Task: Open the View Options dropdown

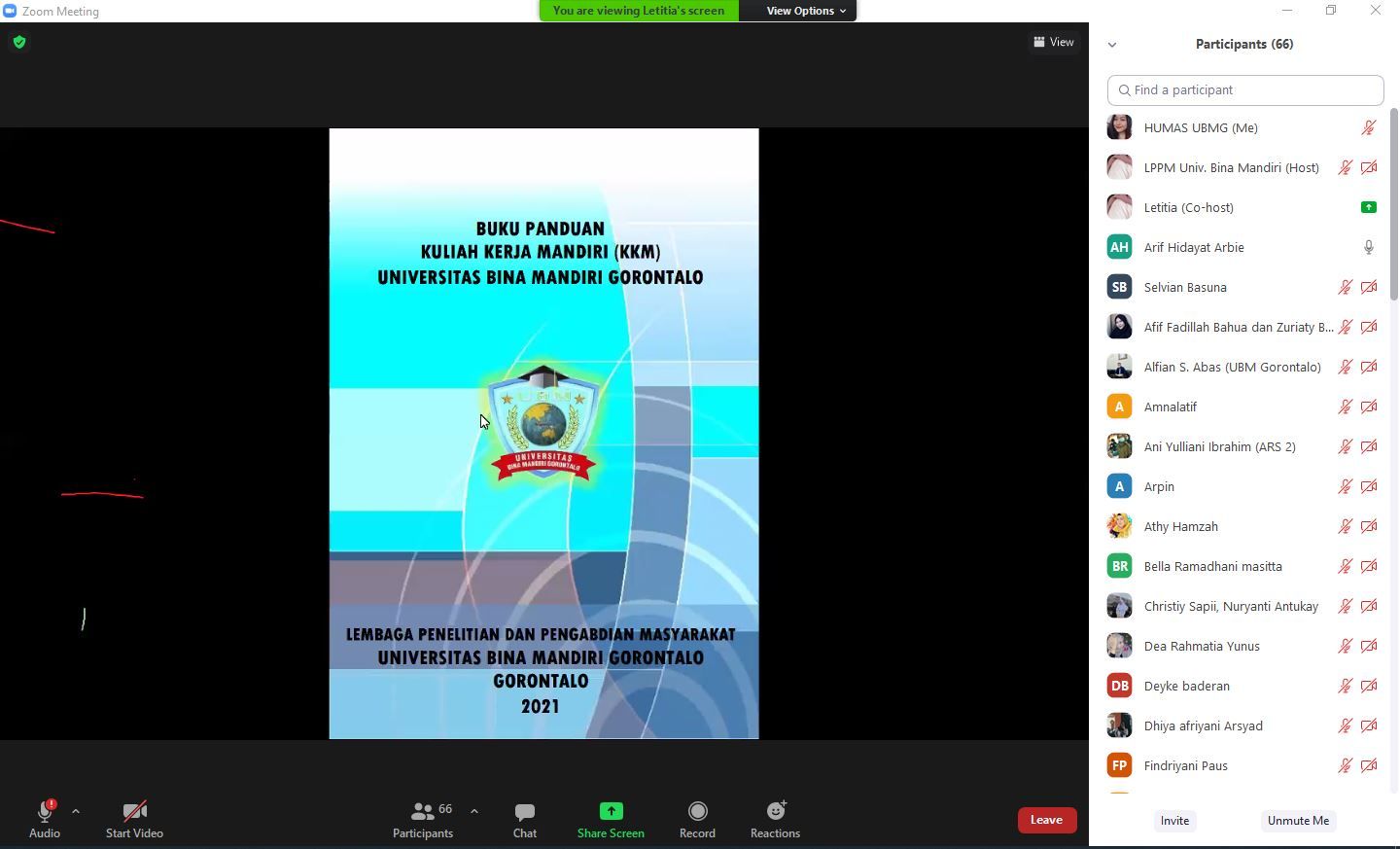Action: point(805,11)
